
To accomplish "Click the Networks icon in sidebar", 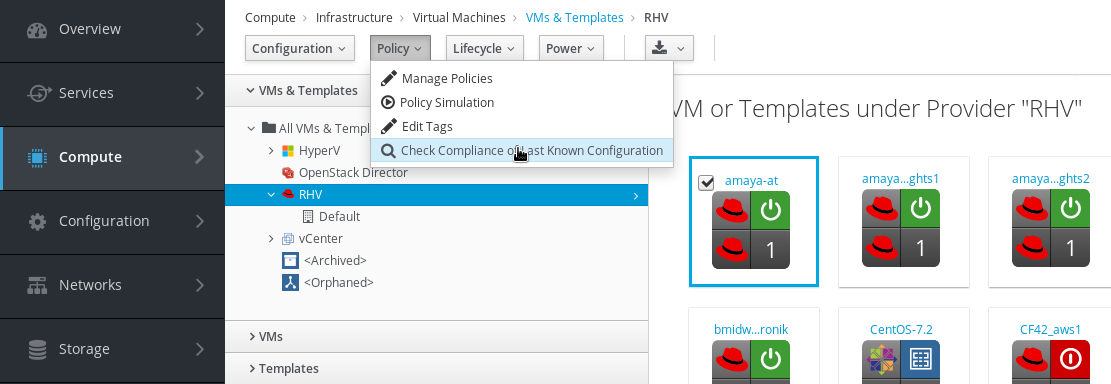I will 37,286.
